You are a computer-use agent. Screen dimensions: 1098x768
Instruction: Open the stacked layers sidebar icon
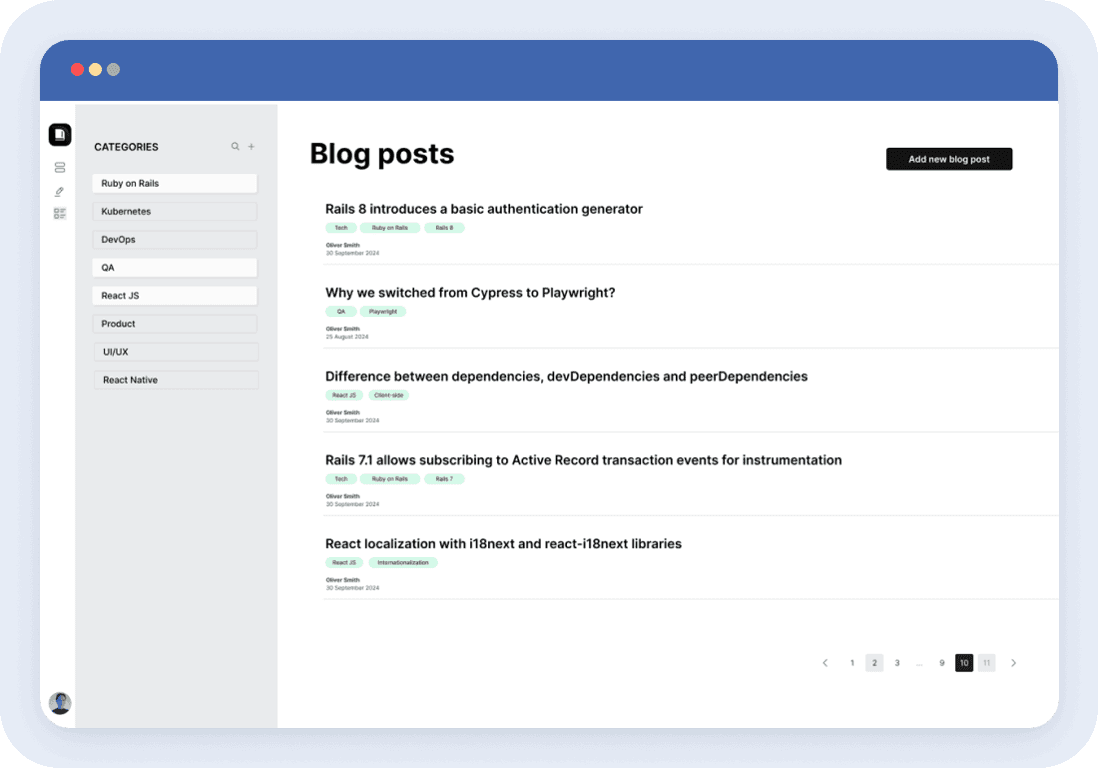click(x=60, y=168)
